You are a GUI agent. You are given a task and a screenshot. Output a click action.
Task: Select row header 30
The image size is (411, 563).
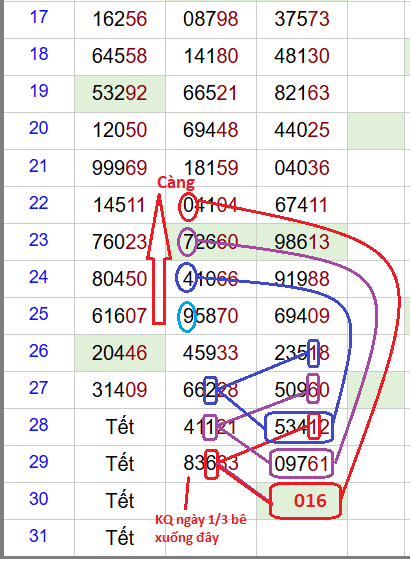pos(39,501)
